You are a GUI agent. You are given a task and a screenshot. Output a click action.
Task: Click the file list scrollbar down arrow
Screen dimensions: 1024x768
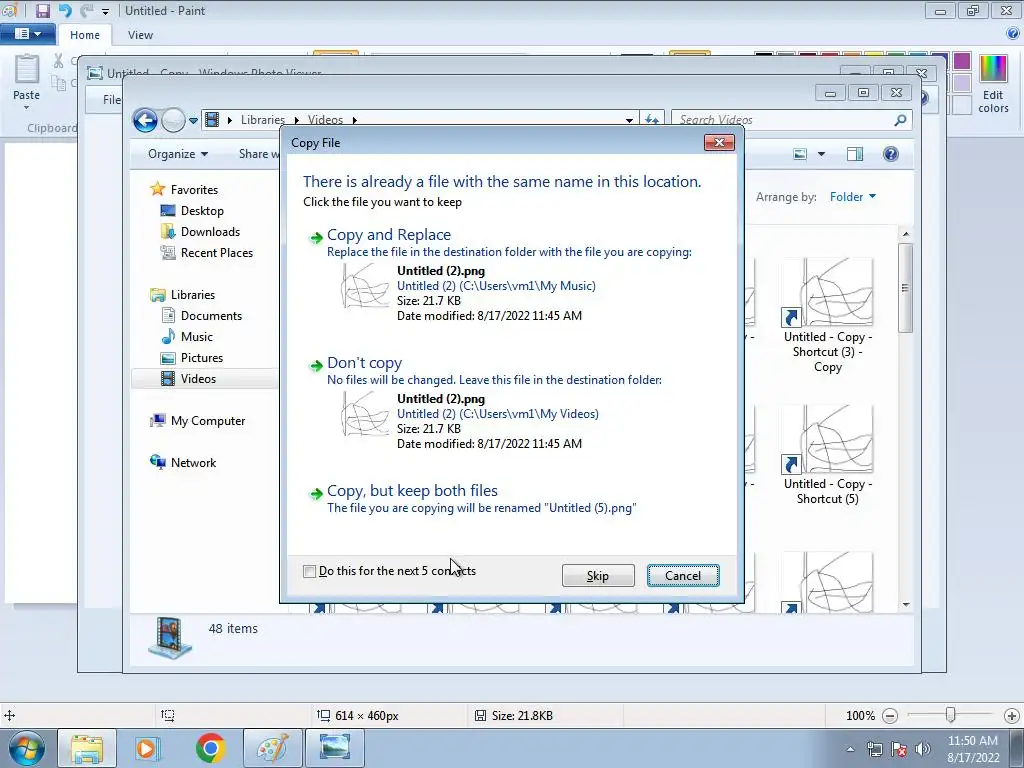coord(905,605)
